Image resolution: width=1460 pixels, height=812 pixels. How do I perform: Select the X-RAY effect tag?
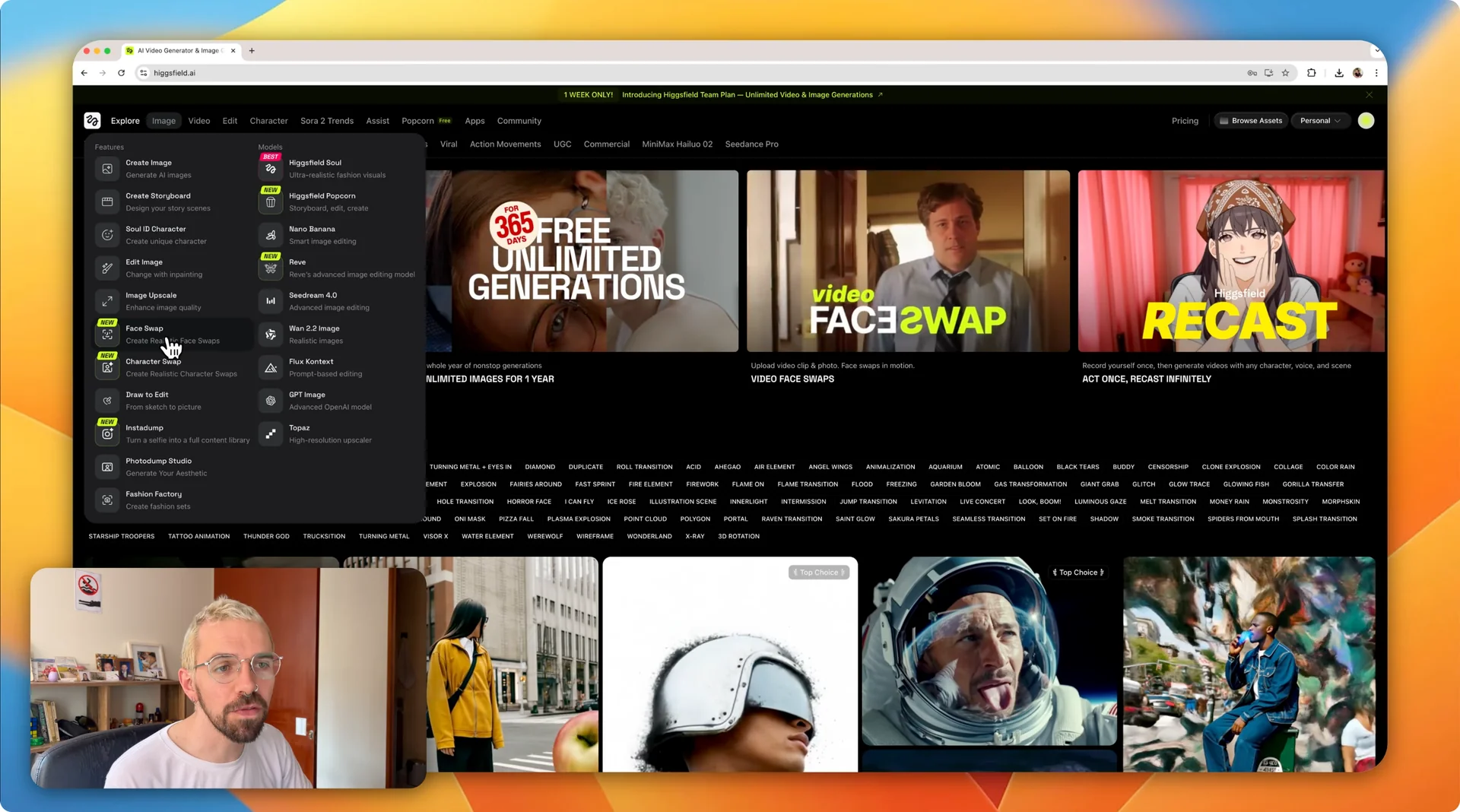click(x=695, y=537)
